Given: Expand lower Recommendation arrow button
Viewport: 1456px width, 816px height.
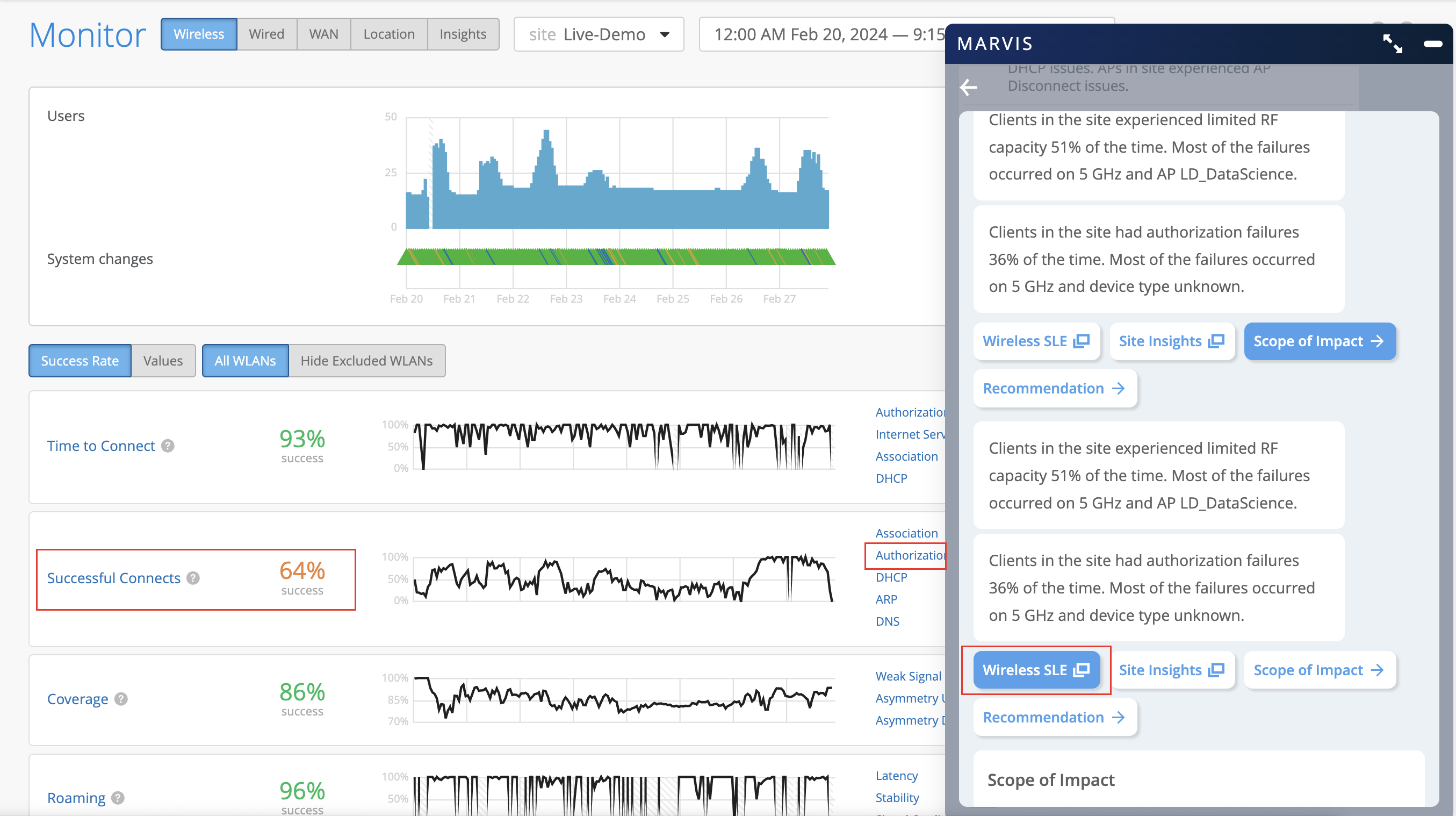Looking at the screenshot, I should tap(1054, 717).
